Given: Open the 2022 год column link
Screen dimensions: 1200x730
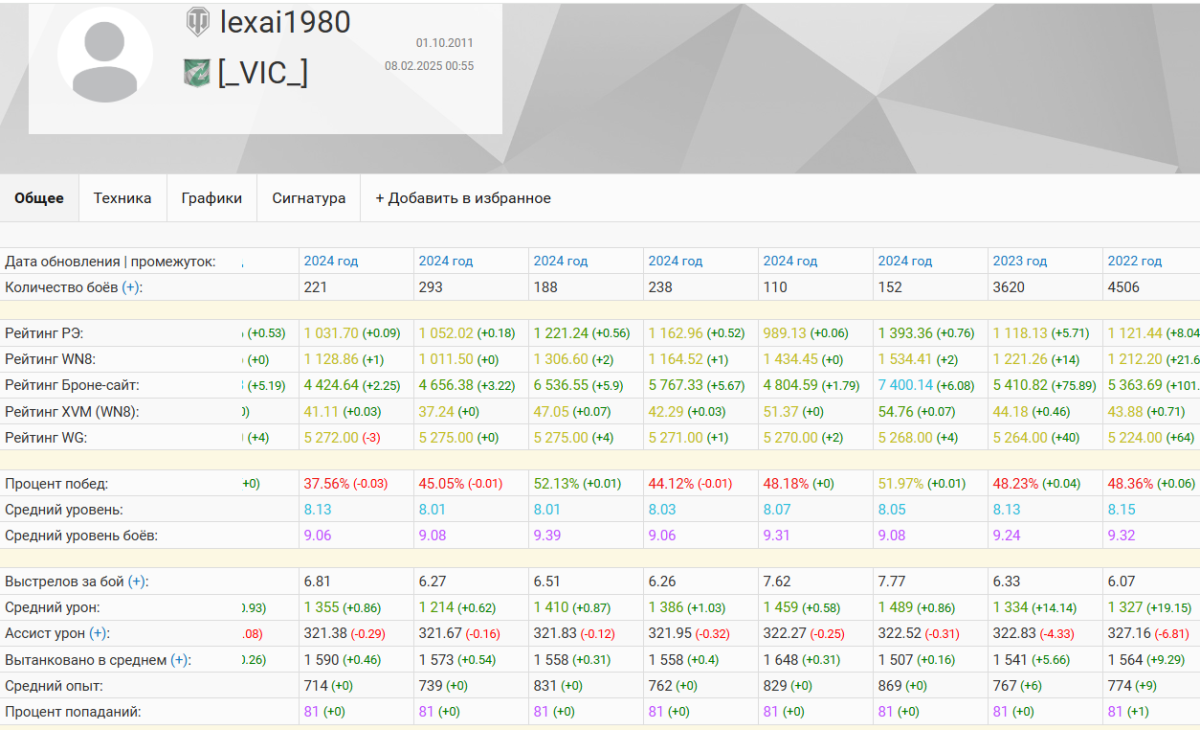Looking at the screenshot, I should pos(1135,261).
